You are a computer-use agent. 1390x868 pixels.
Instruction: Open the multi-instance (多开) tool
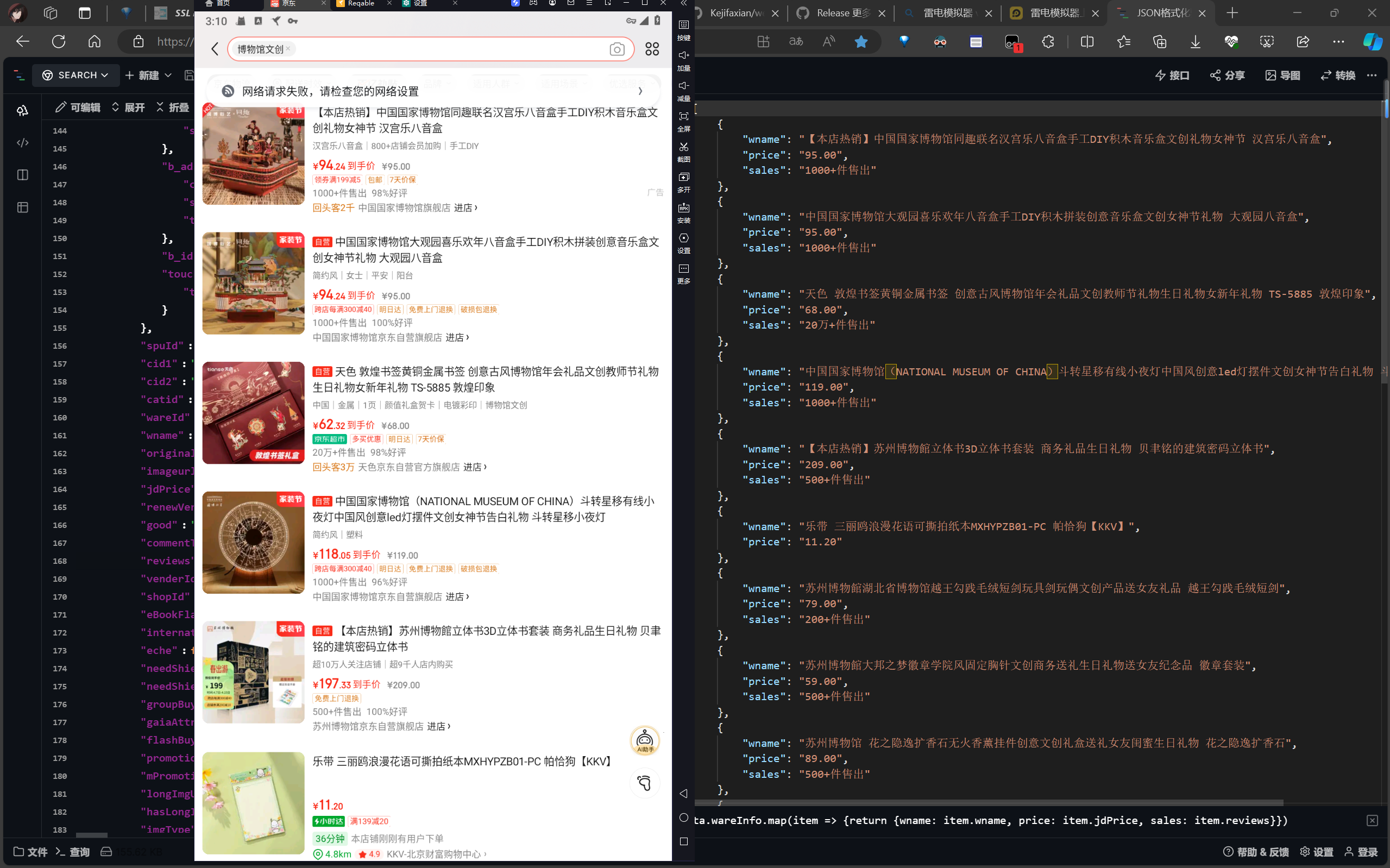pyautogui.click(x=683, y=182)
